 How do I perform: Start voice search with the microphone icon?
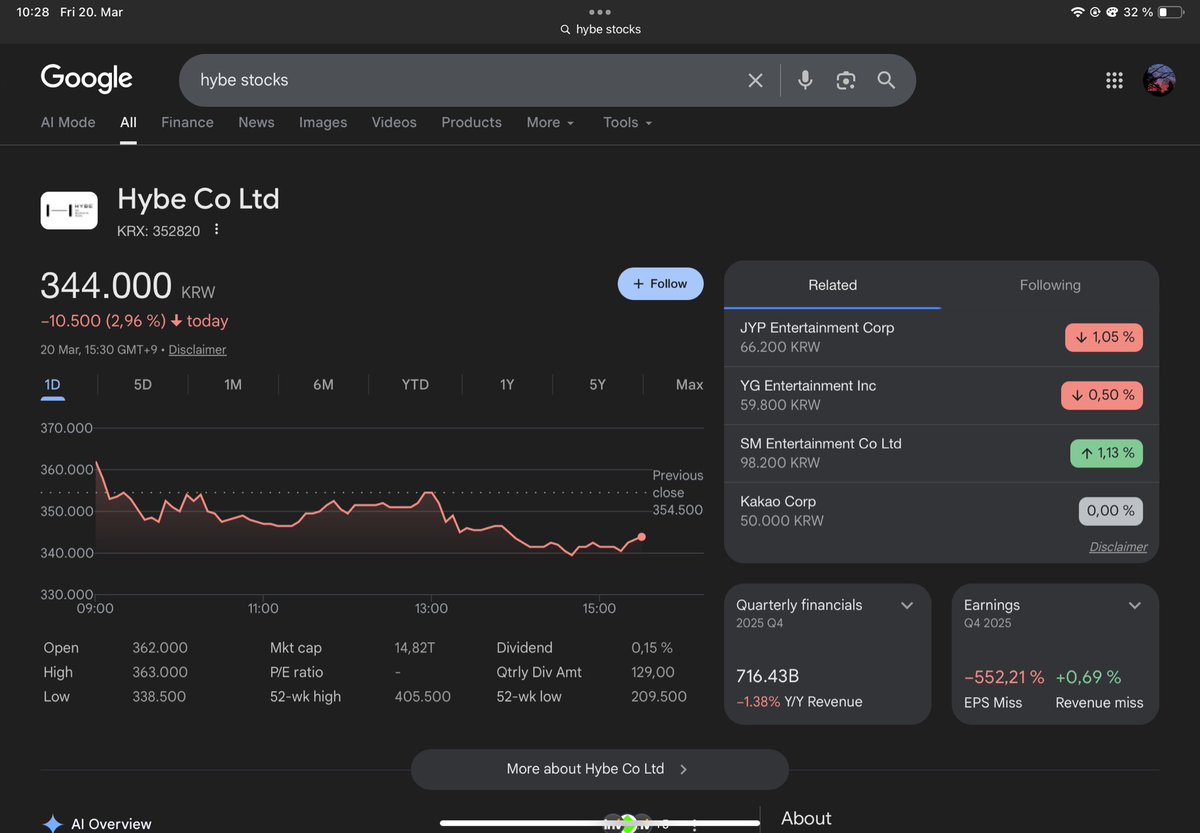(x=805, y=80)
